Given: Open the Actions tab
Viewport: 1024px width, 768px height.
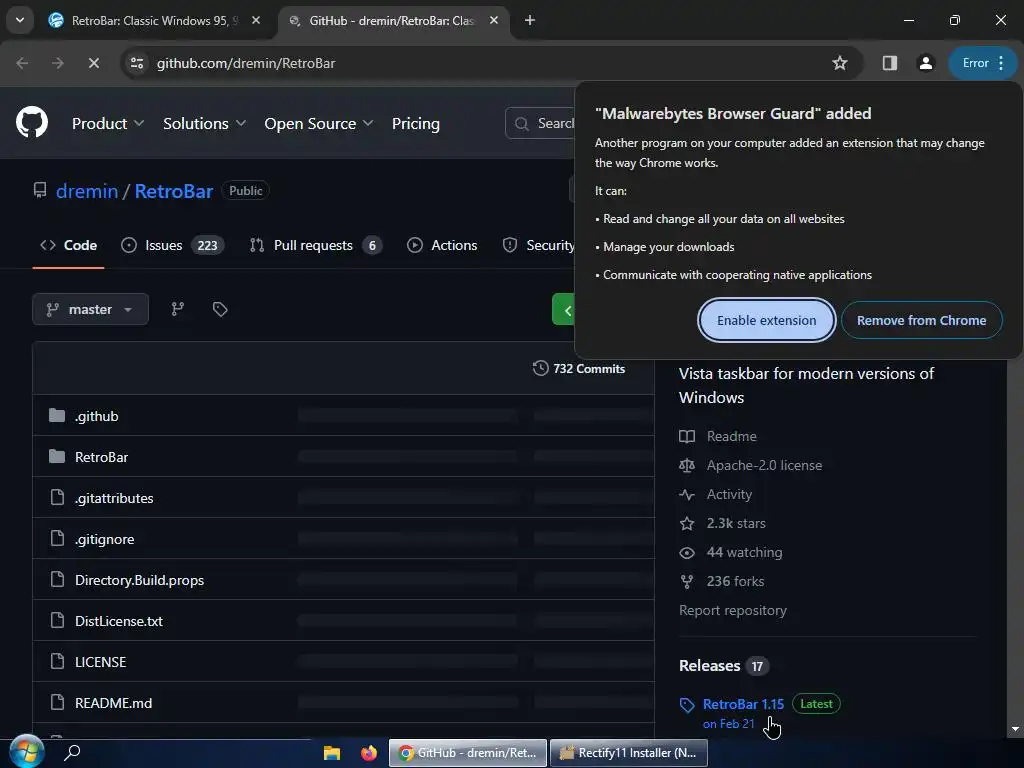Looking at the screenshot, I should tap(442, 245).
